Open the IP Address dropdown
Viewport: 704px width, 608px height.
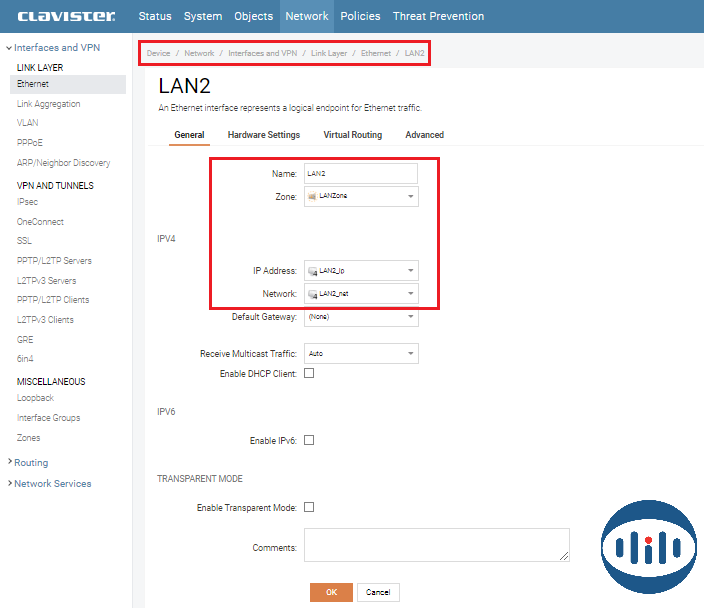tap(360, 271)
